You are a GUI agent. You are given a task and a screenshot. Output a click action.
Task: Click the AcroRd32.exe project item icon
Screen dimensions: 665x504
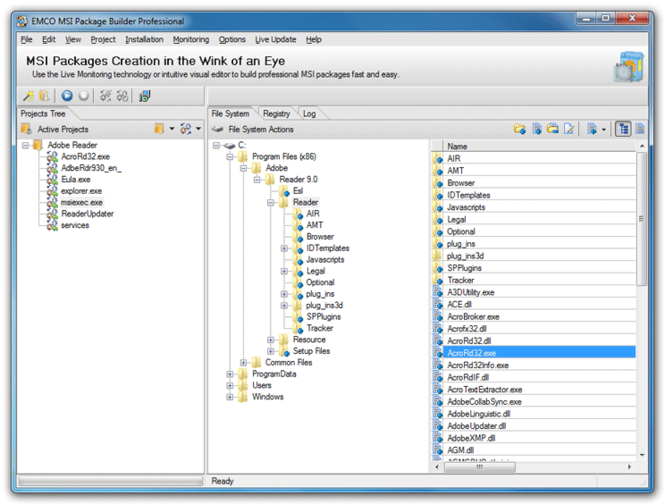click(52, 157)
